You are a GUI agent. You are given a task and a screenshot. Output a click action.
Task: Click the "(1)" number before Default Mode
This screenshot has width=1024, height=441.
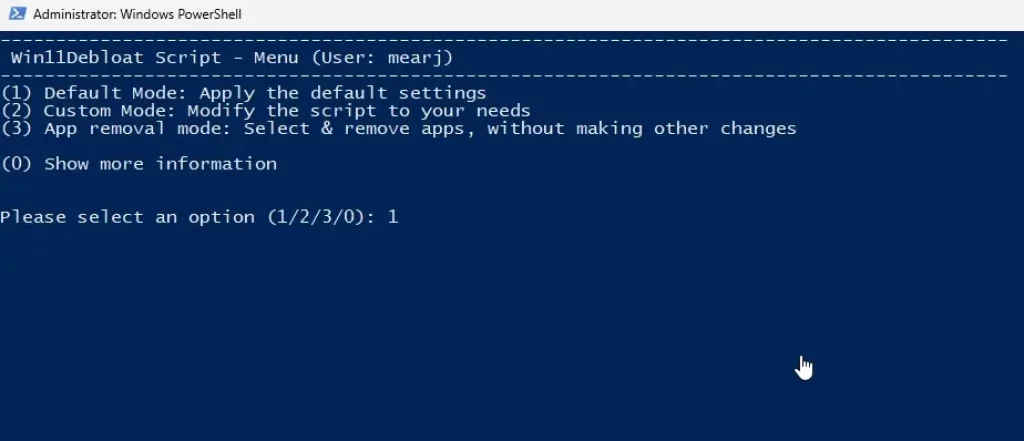point(16,93)
